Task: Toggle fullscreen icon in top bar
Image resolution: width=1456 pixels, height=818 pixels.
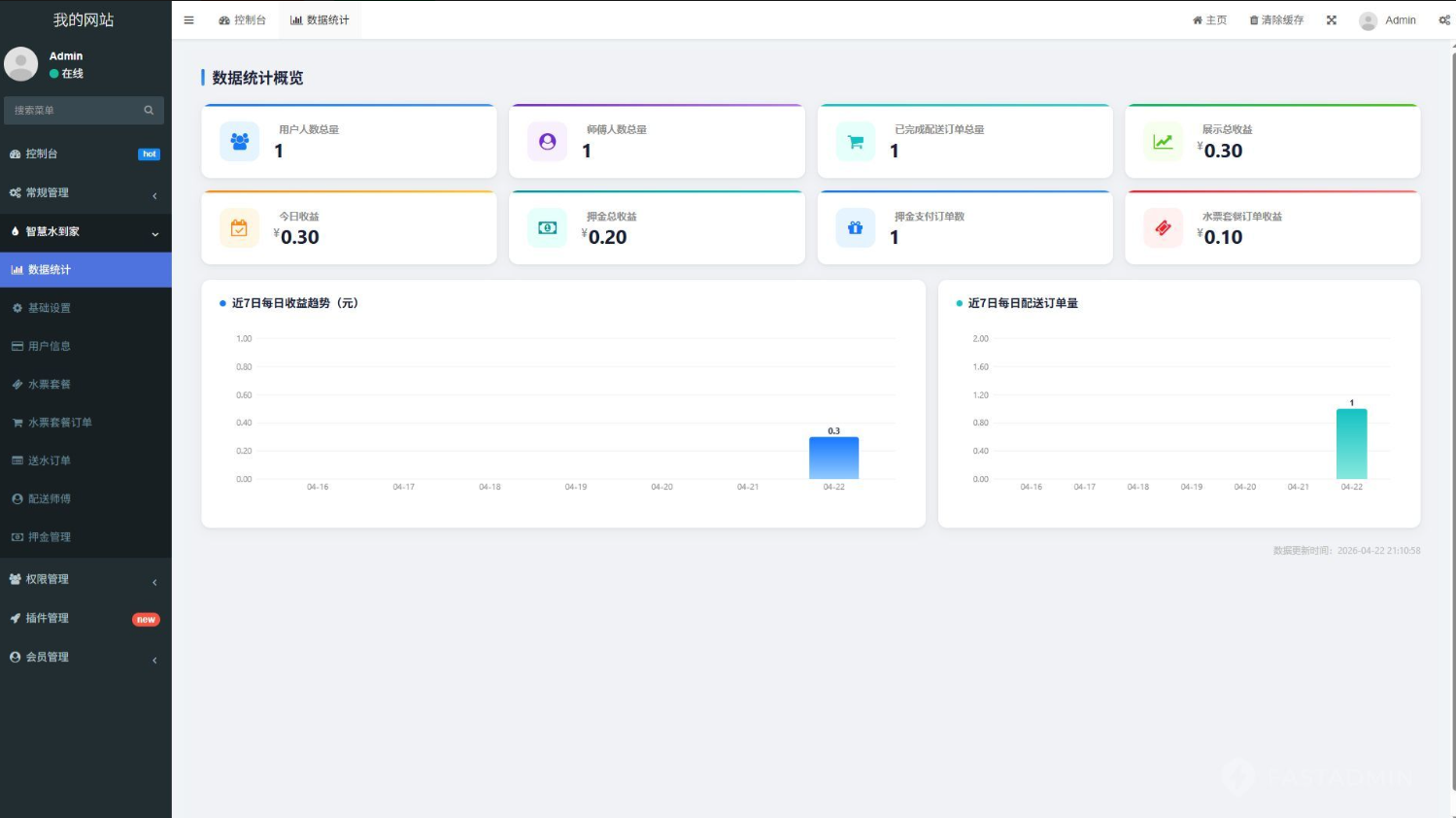Action: (1332, 19)
